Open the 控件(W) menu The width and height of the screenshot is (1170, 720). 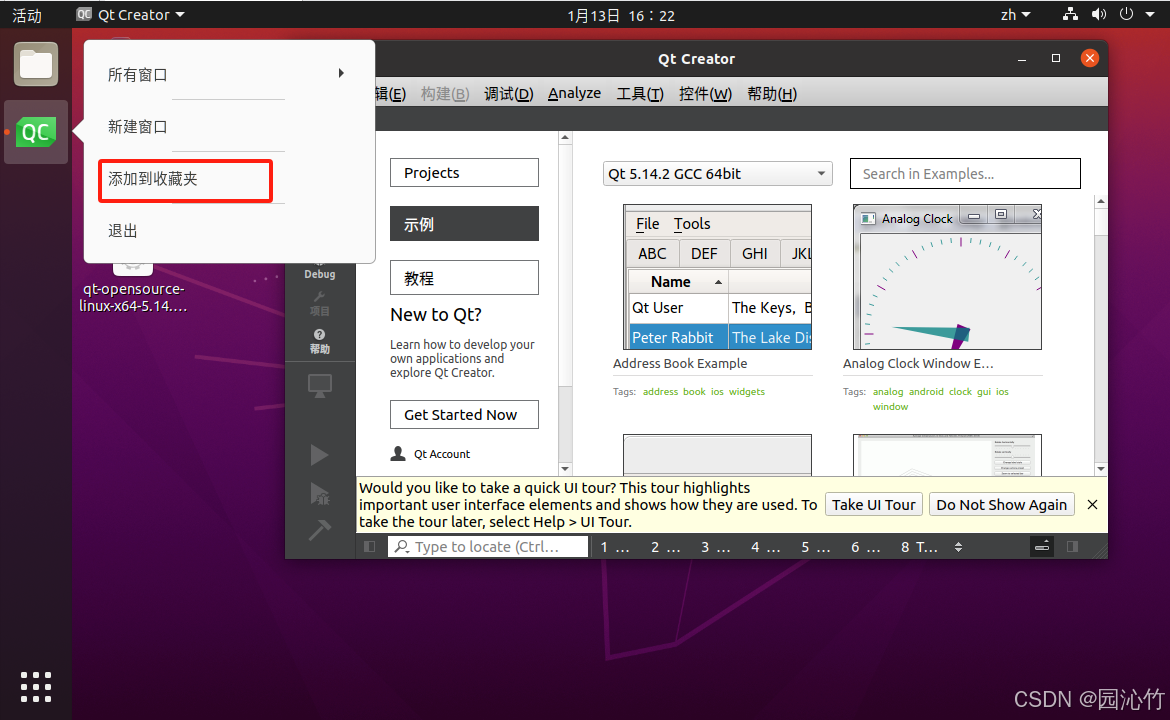click(x=705, y=94)
